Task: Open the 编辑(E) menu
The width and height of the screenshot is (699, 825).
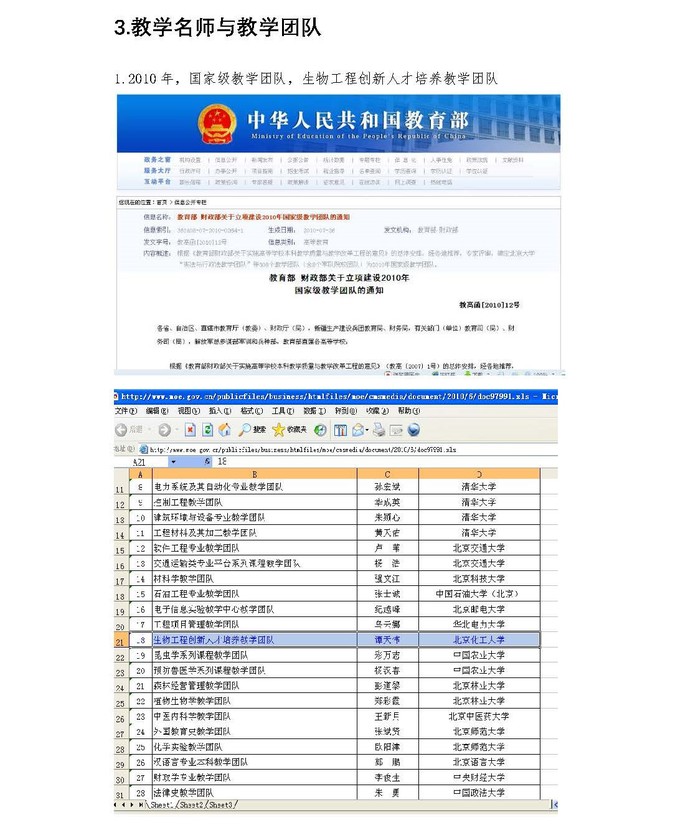Action: pos(157,411)
